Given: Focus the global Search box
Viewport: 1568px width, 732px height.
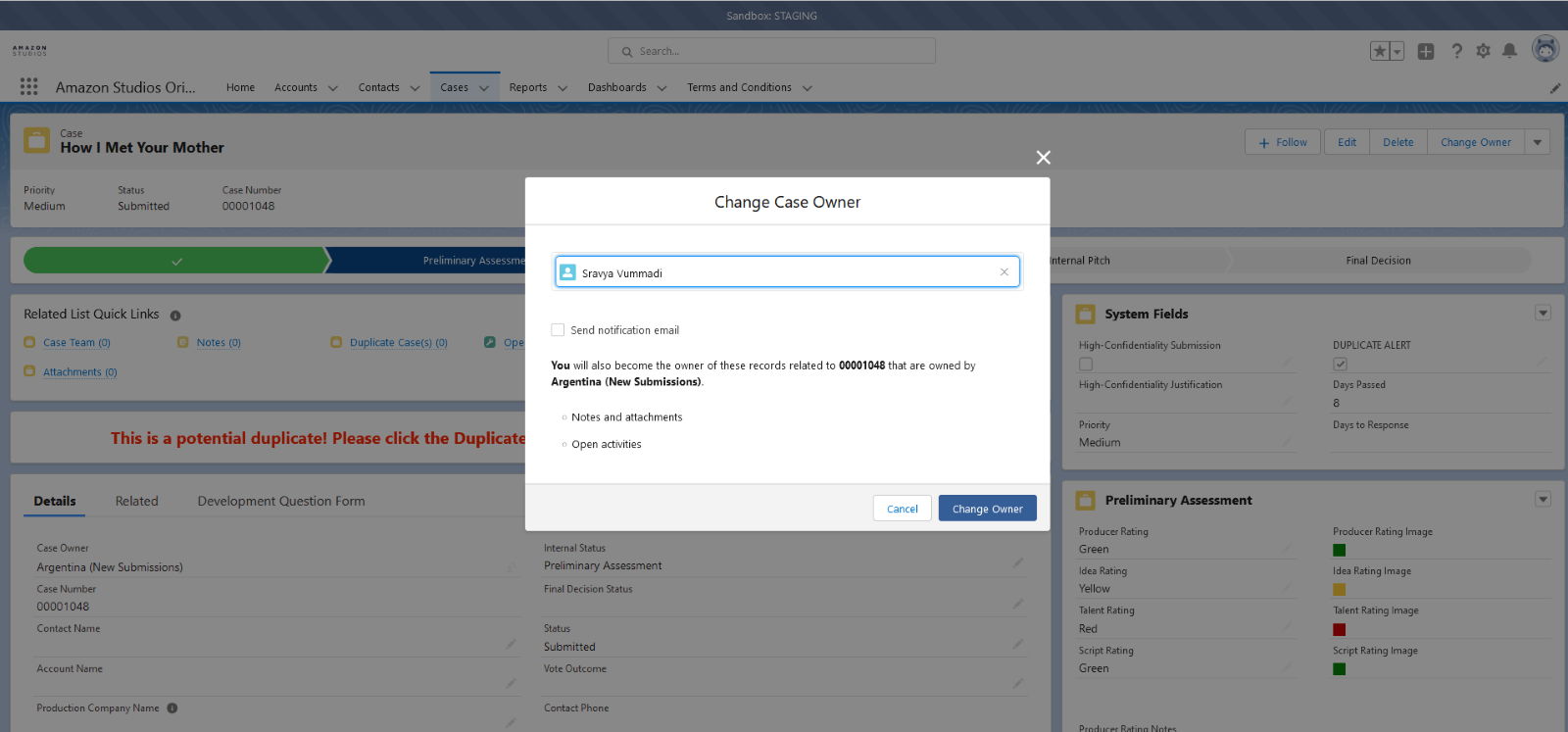Looking at the screenshot, I should [771, 51].
